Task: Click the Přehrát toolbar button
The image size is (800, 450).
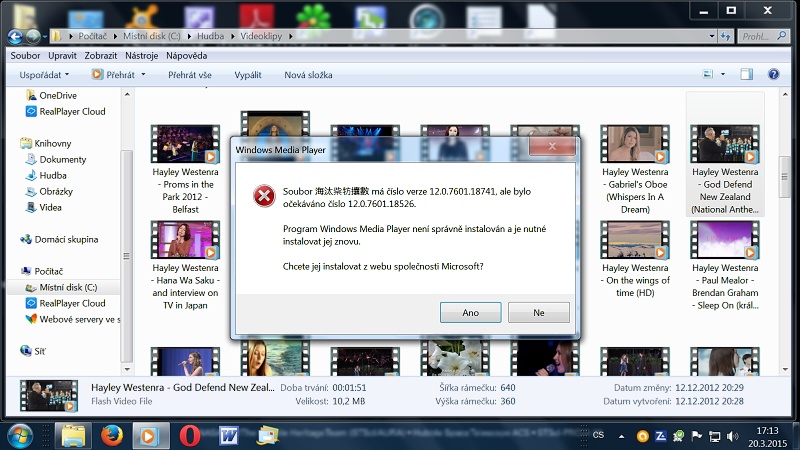Action: pyautogui.click(x=113, y=75)
